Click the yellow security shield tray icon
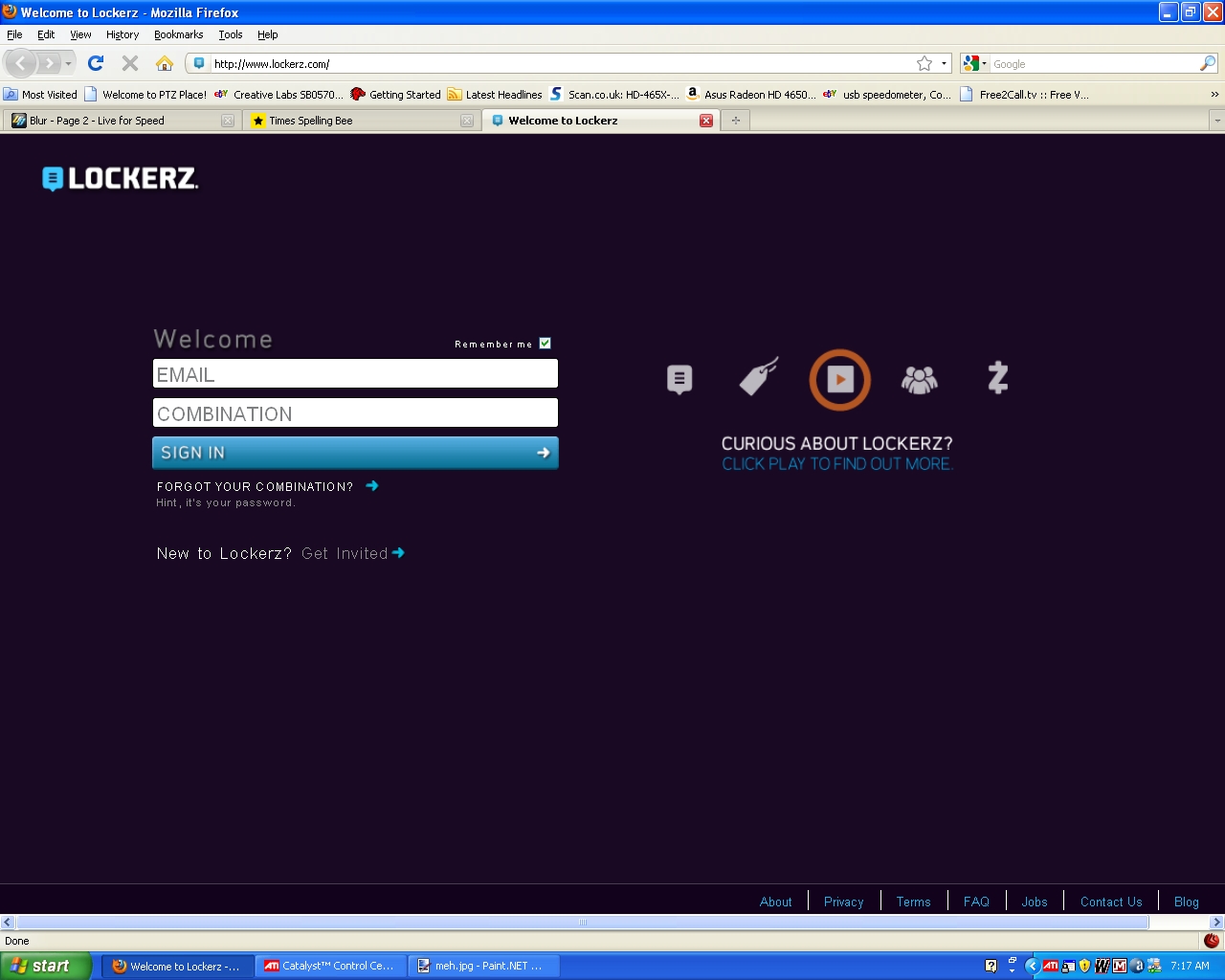The height and width of the screenshot is (980, 1225). (1084, 966)
